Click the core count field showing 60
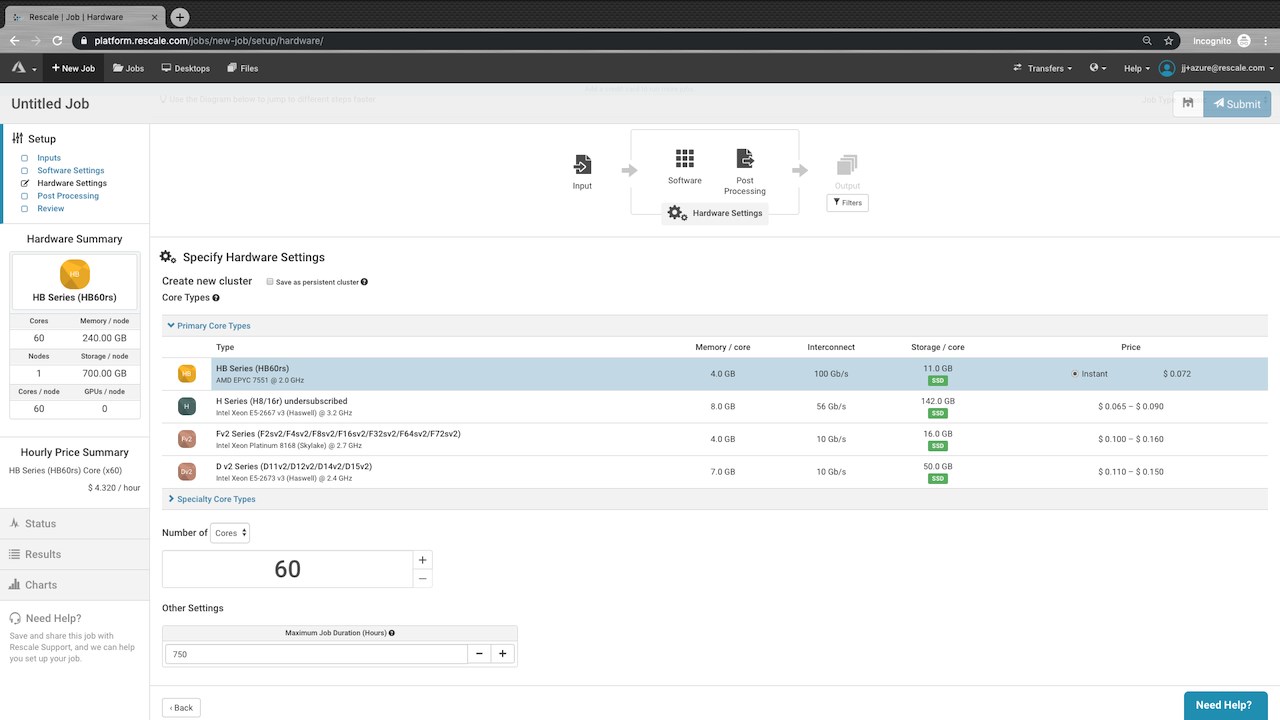Viewport: 1280px width, 720px height. pos(288,569)
